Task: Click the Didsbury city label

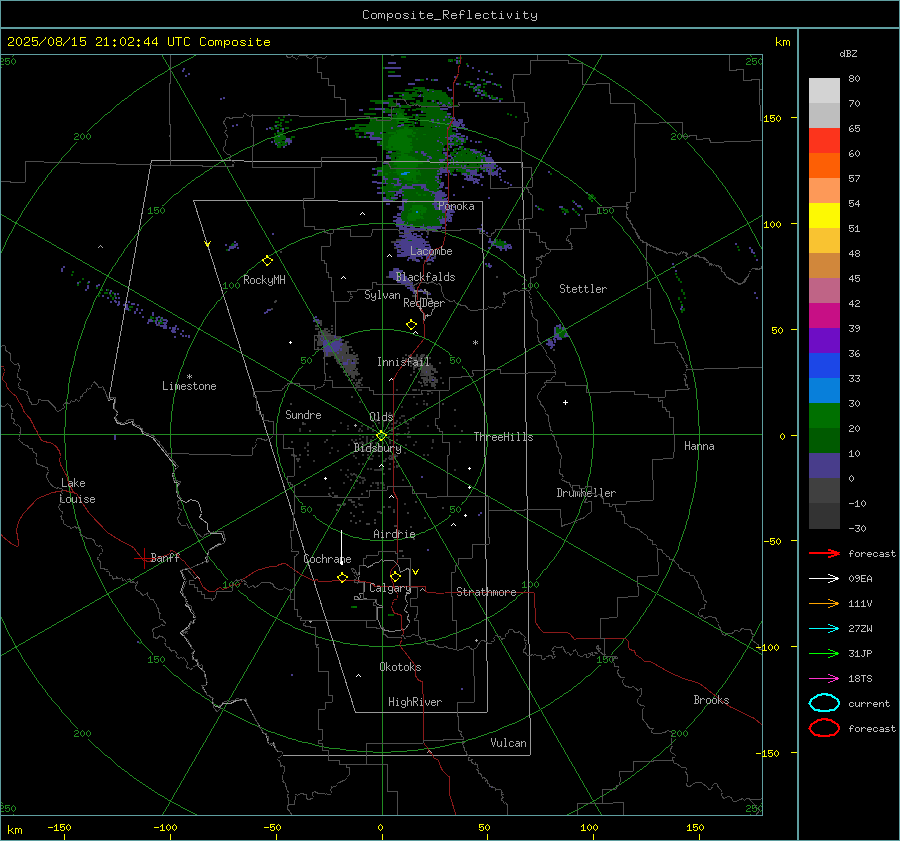Action: pyautogui.click(x=377, y=448)
